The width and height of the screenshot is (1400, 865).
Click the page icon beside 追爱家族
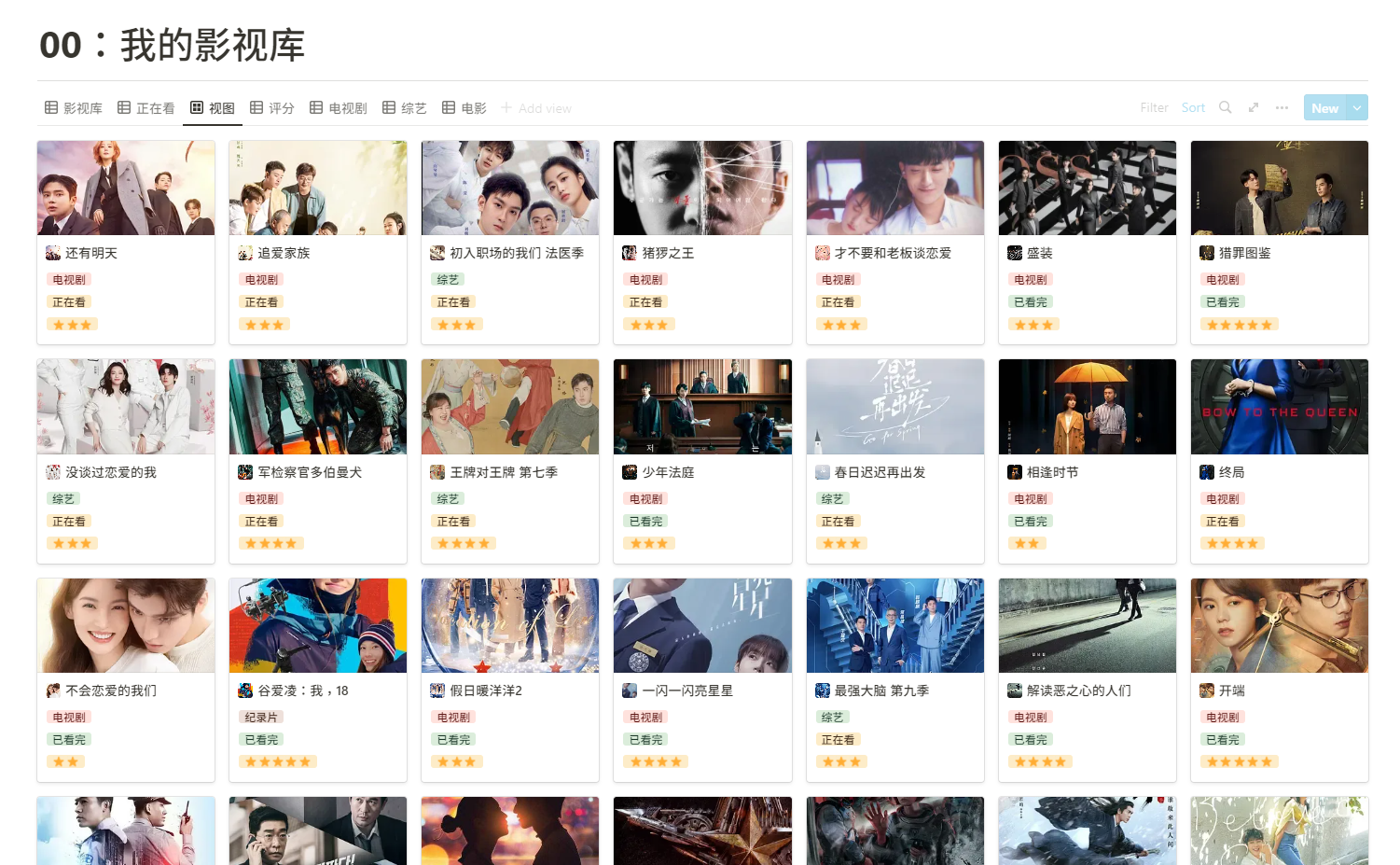pyautogui.click(x=245, y=253)
